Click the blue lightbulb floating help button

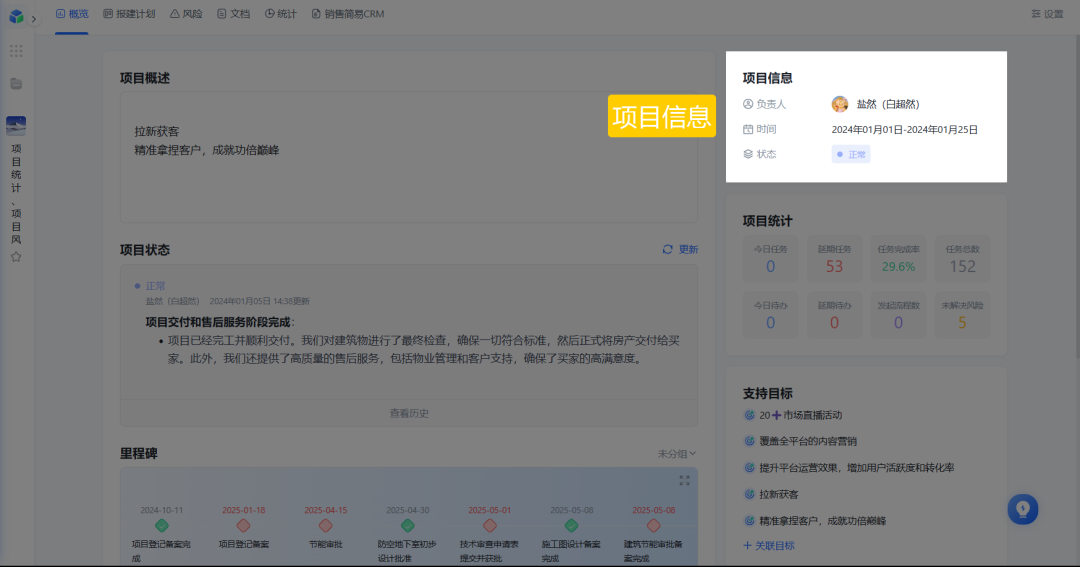[1022, 508]
